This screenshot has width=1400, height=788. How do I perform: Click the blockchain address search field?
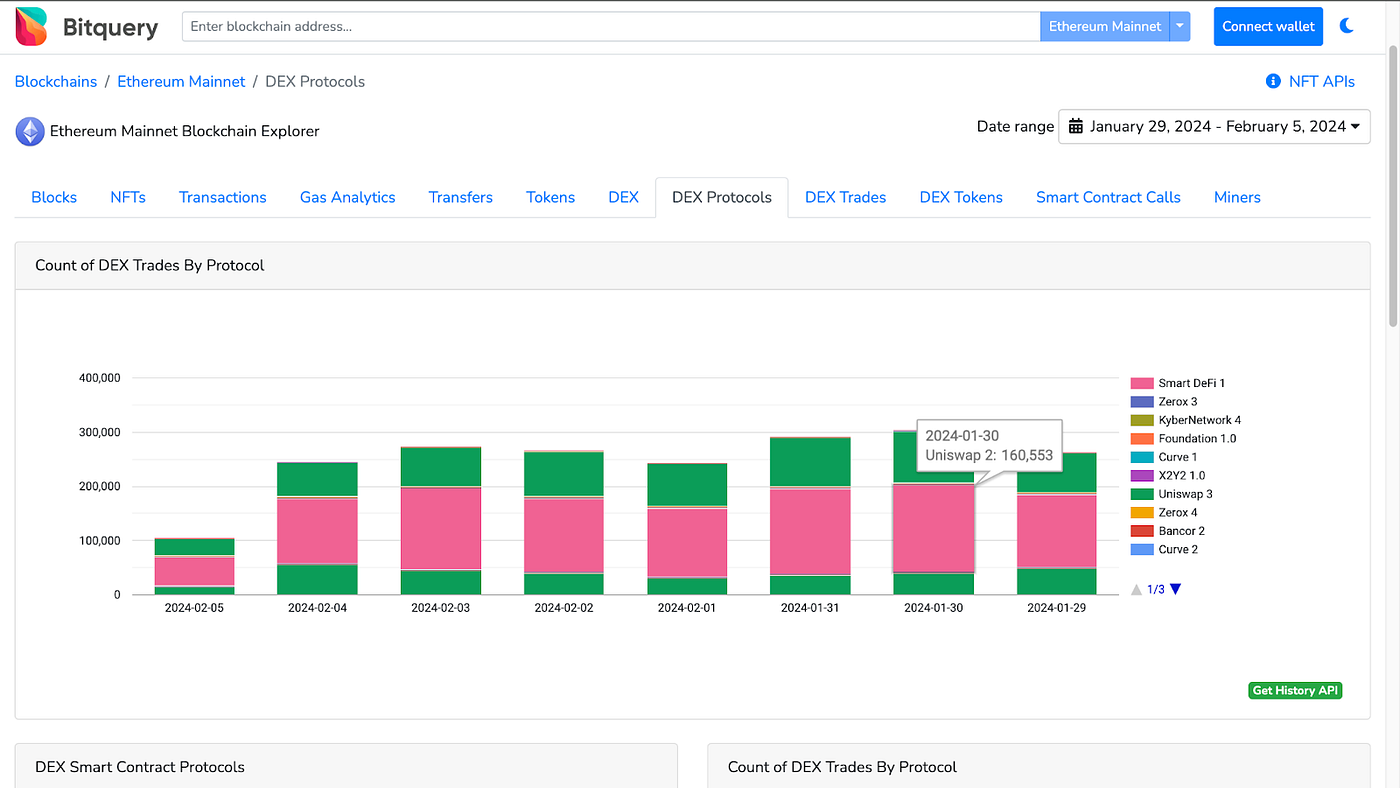point(610,26)
